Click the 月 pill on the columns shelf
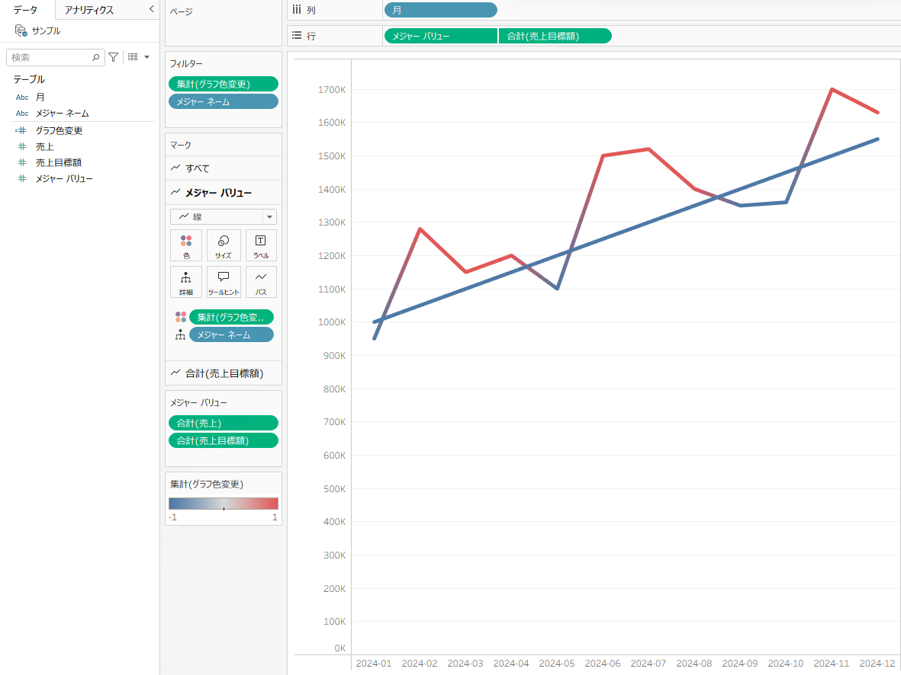 pyautogui.click(x=440, y=10)
